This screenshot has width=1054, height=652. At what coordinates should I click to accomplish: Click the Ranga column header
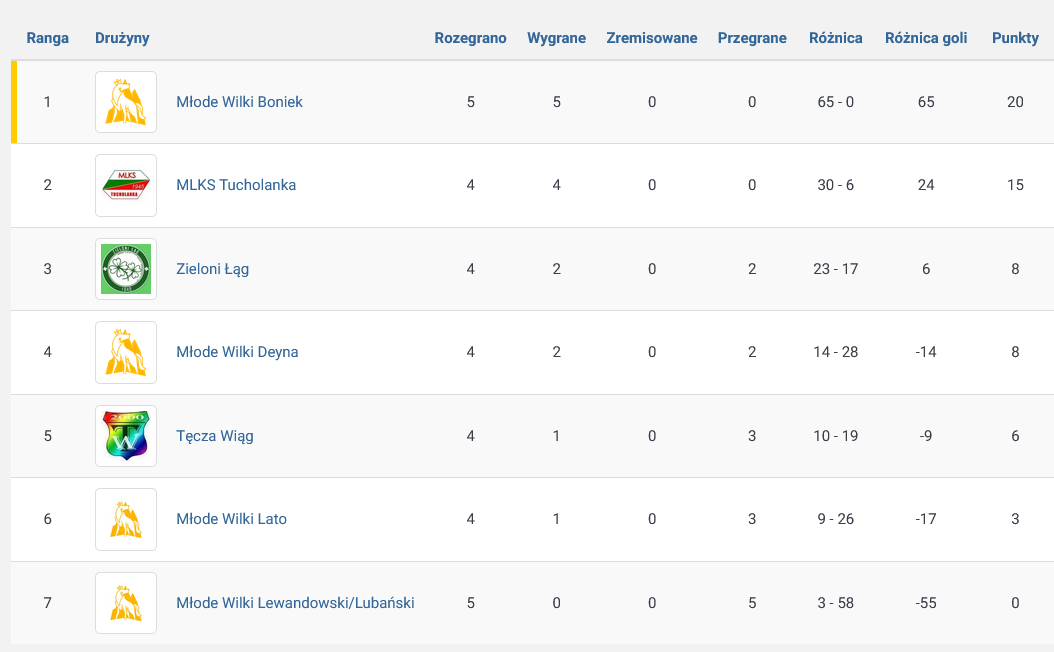click(48, 38)
